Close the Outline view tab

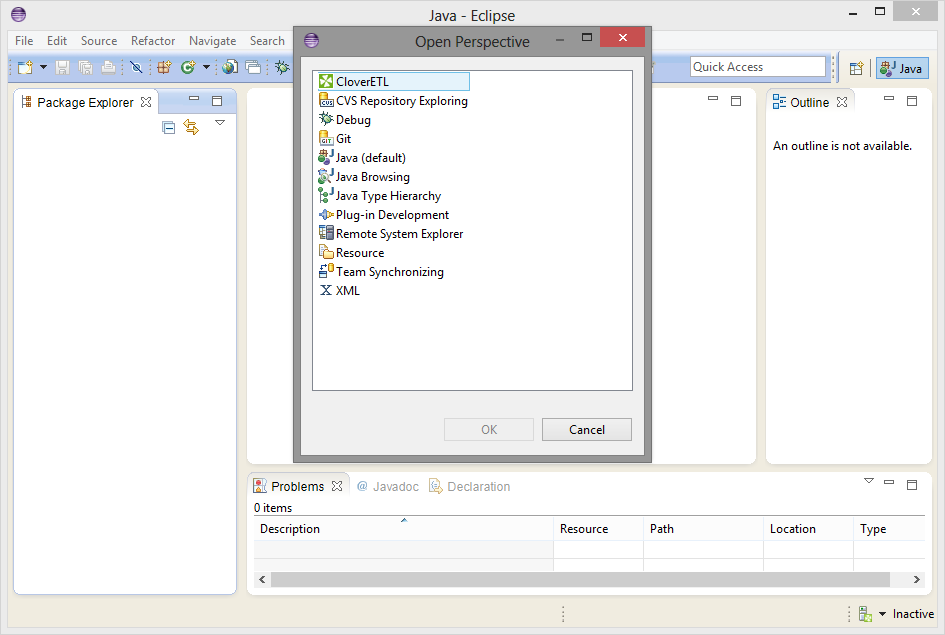[x=842, y=102]
